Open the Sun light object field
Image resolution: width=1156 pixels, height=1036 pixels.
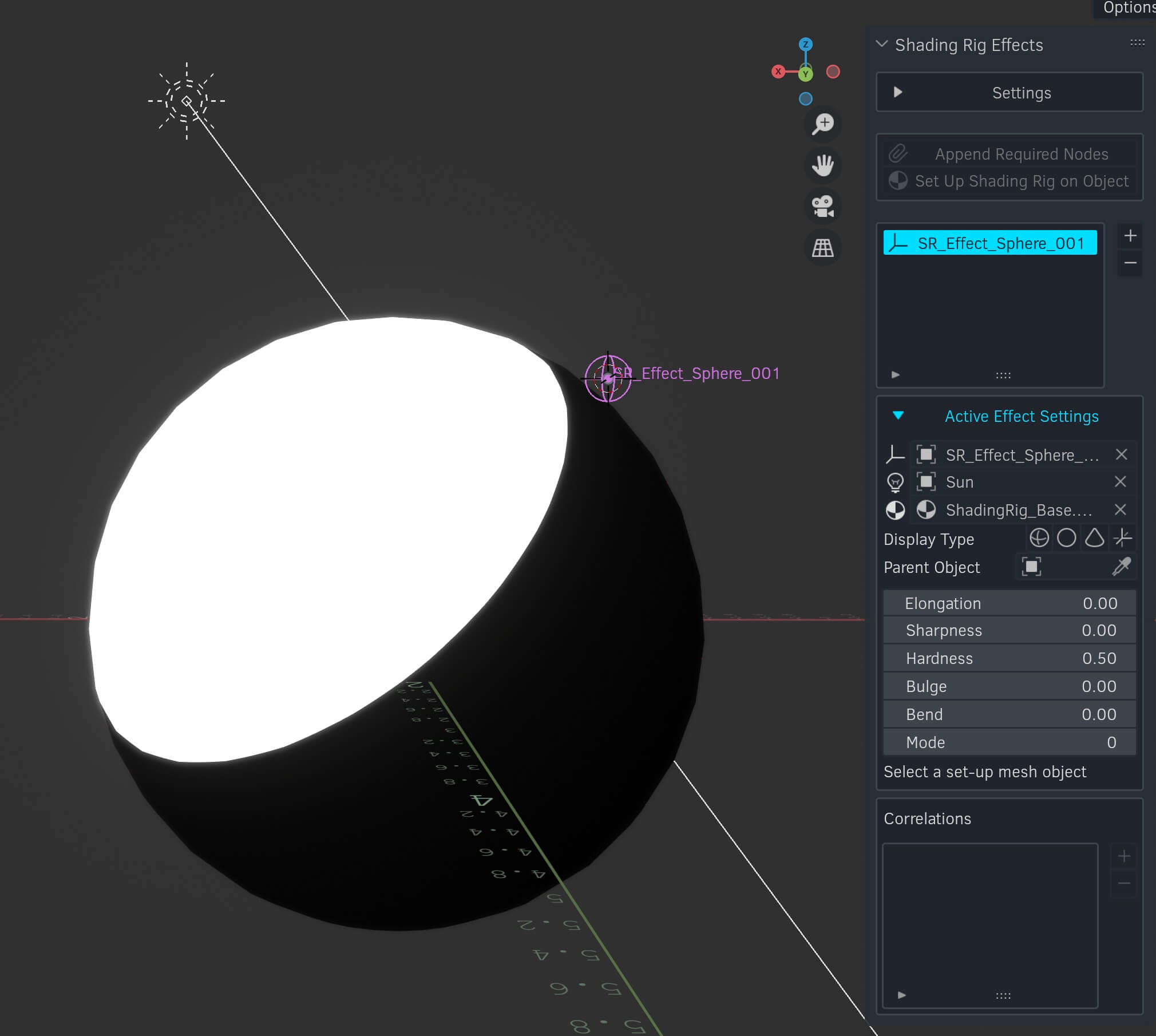point(1009,482)
